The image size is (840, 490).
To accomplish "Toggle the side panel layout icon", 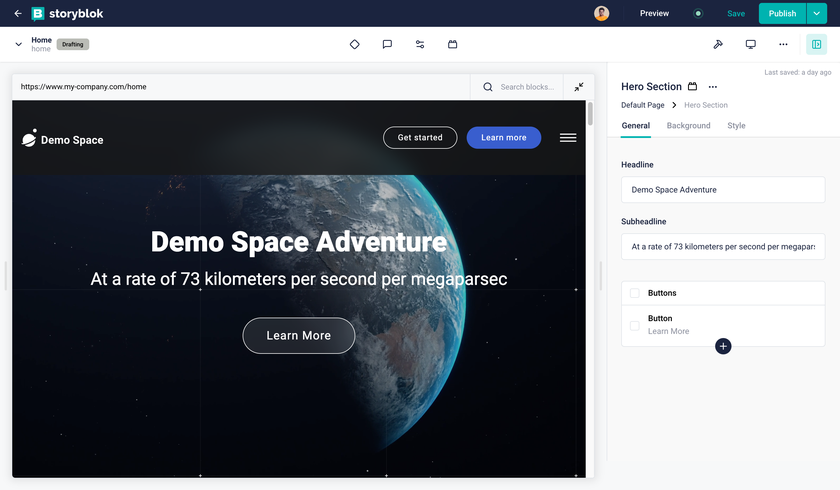I will (x=816, y=44).
